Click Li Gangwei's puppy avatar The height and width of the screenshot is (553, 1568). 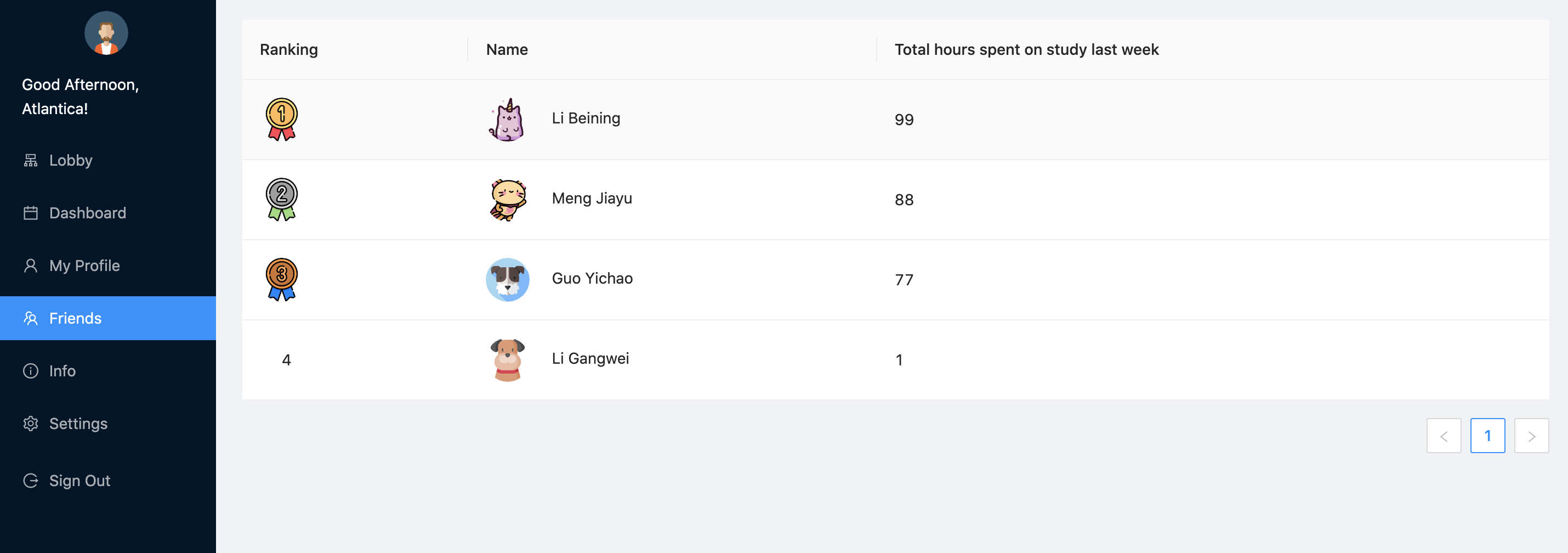pos(508,359)
